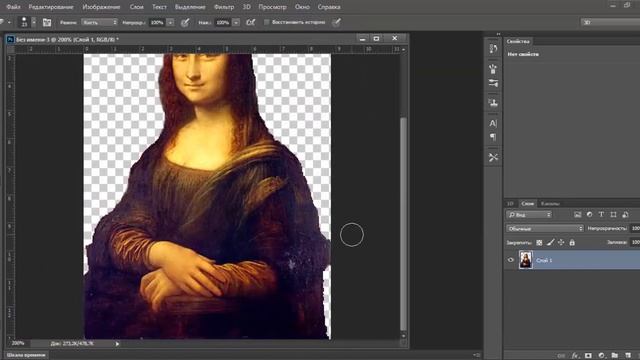
Task: Open the Tool Presets crossed-tools icon
Action: [493, 157]
